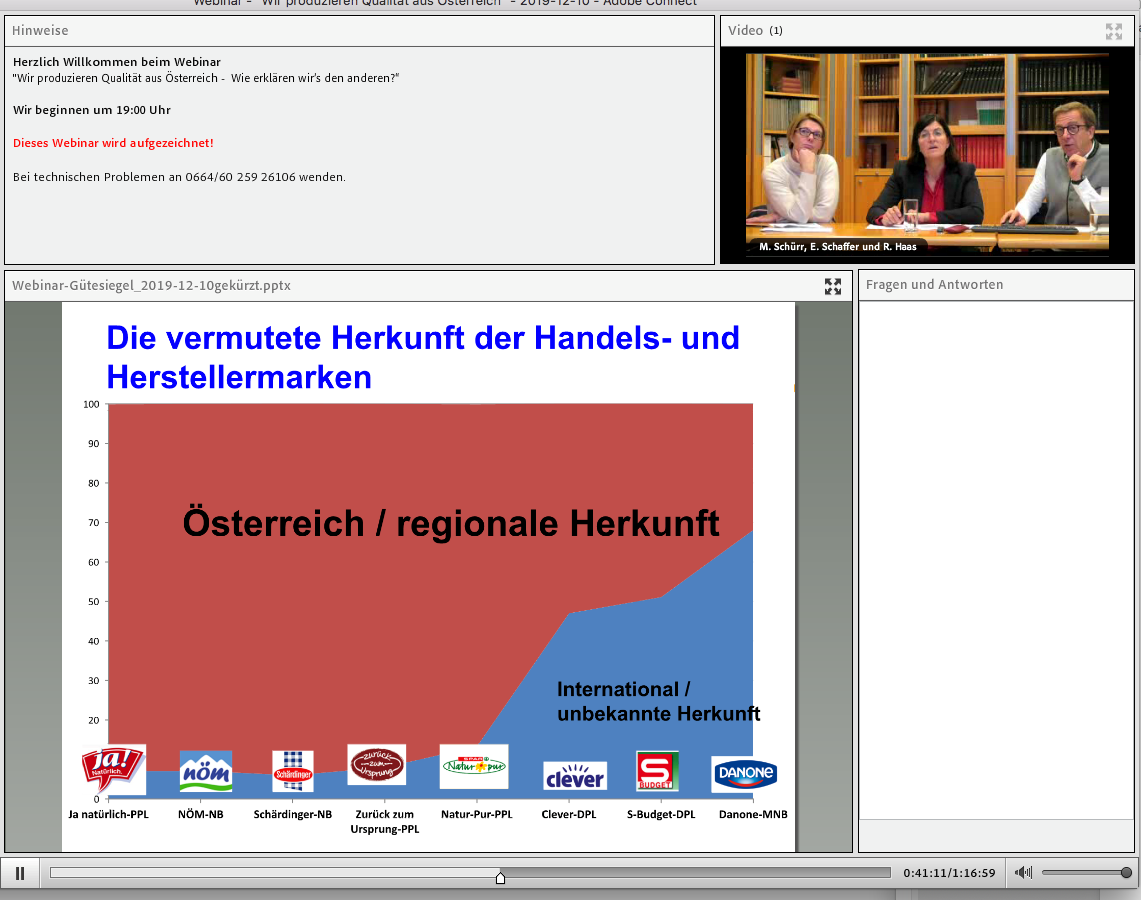Maximize the presentation slide pod
1141x900 pixels.
[832, 287]
